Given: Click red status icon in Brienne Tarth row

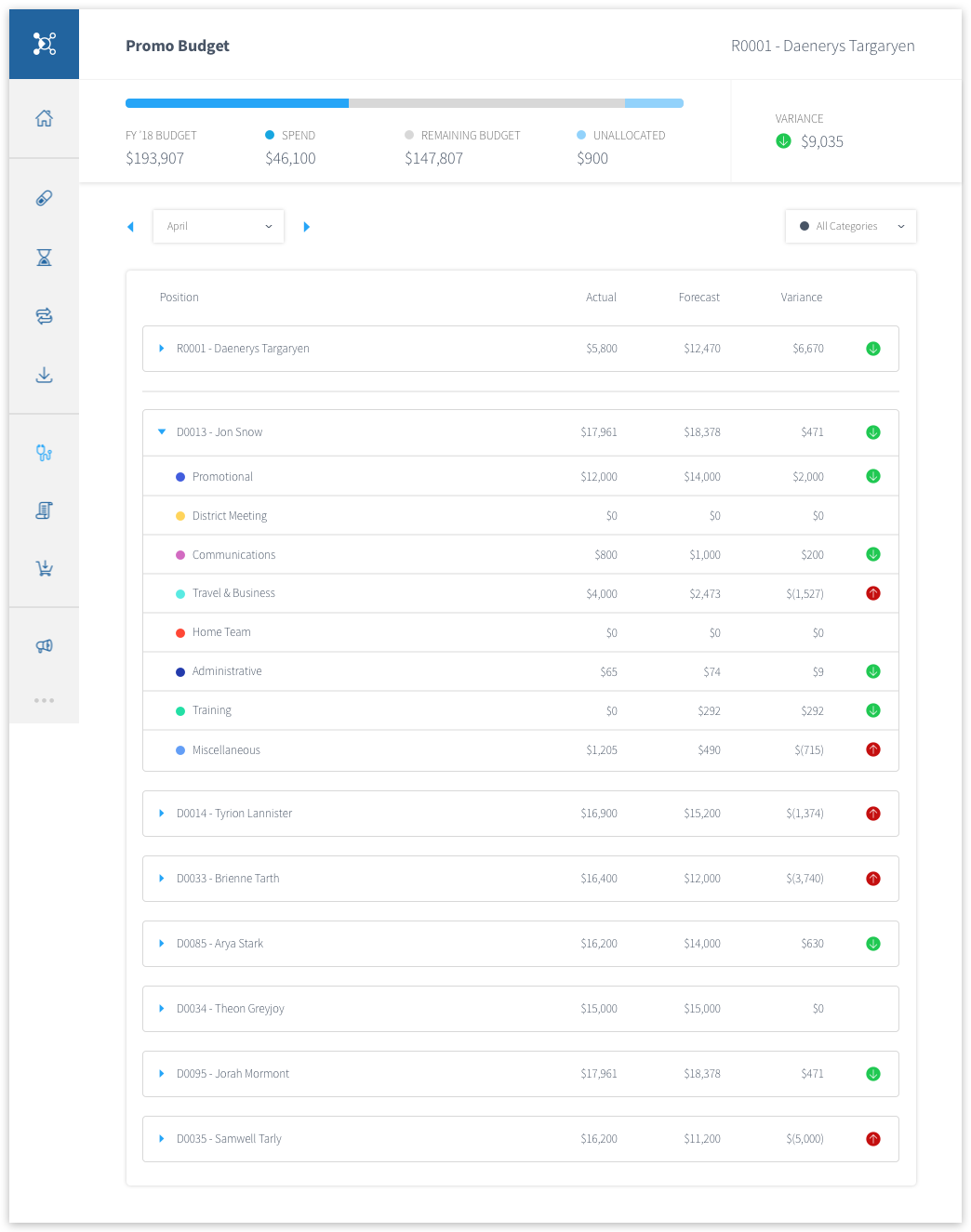Looking at the screenshot, I should coord(873,879).
